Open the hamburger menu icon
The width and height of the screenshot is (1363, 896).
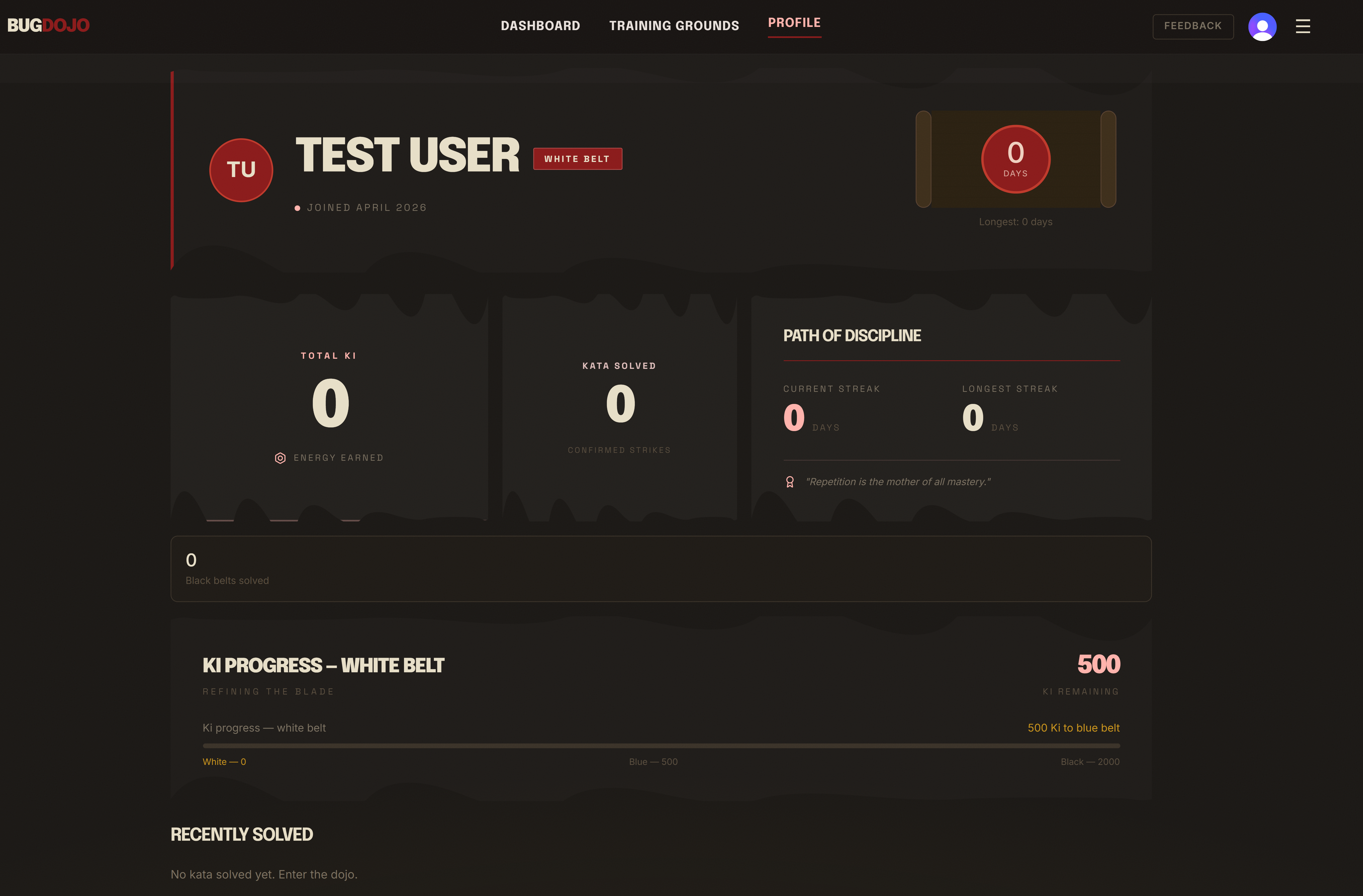pyautogui.click(x=1302, y=26)
